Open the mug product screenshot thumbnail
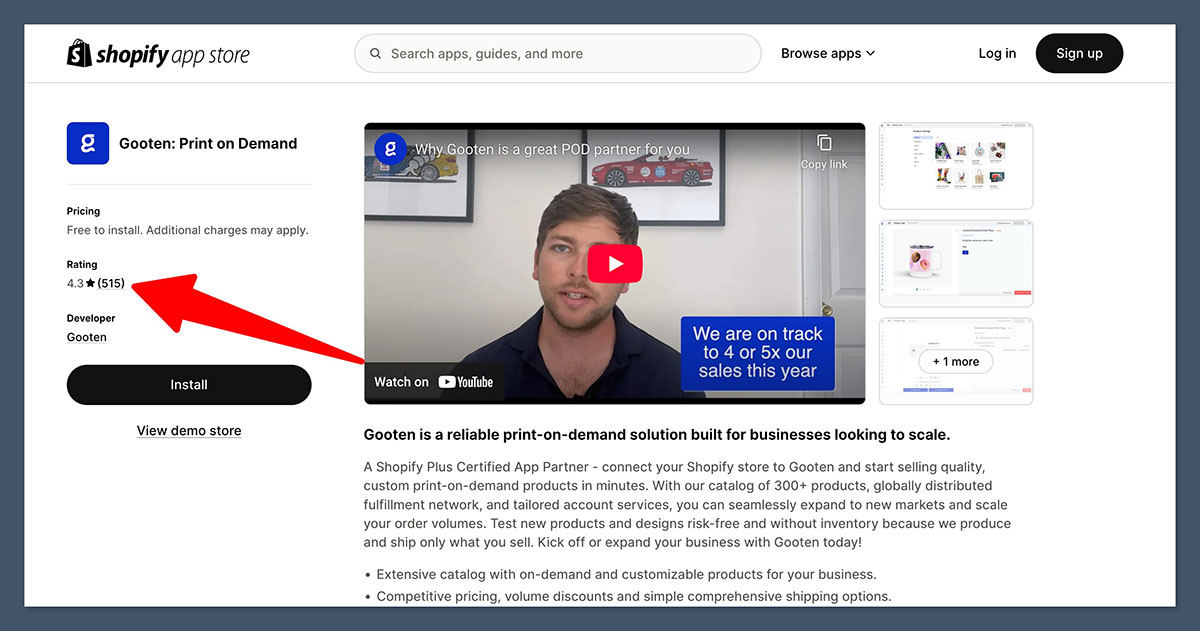The width and height of the screenshot is (1200, 631). (x=956, y=263)
